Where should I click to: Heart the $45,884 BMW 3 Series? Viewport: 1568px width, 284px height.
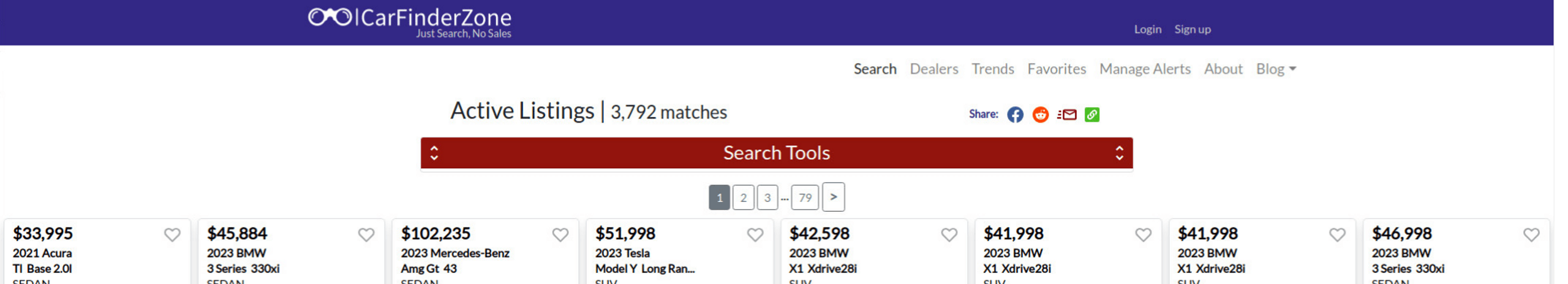tap(366, 234)
